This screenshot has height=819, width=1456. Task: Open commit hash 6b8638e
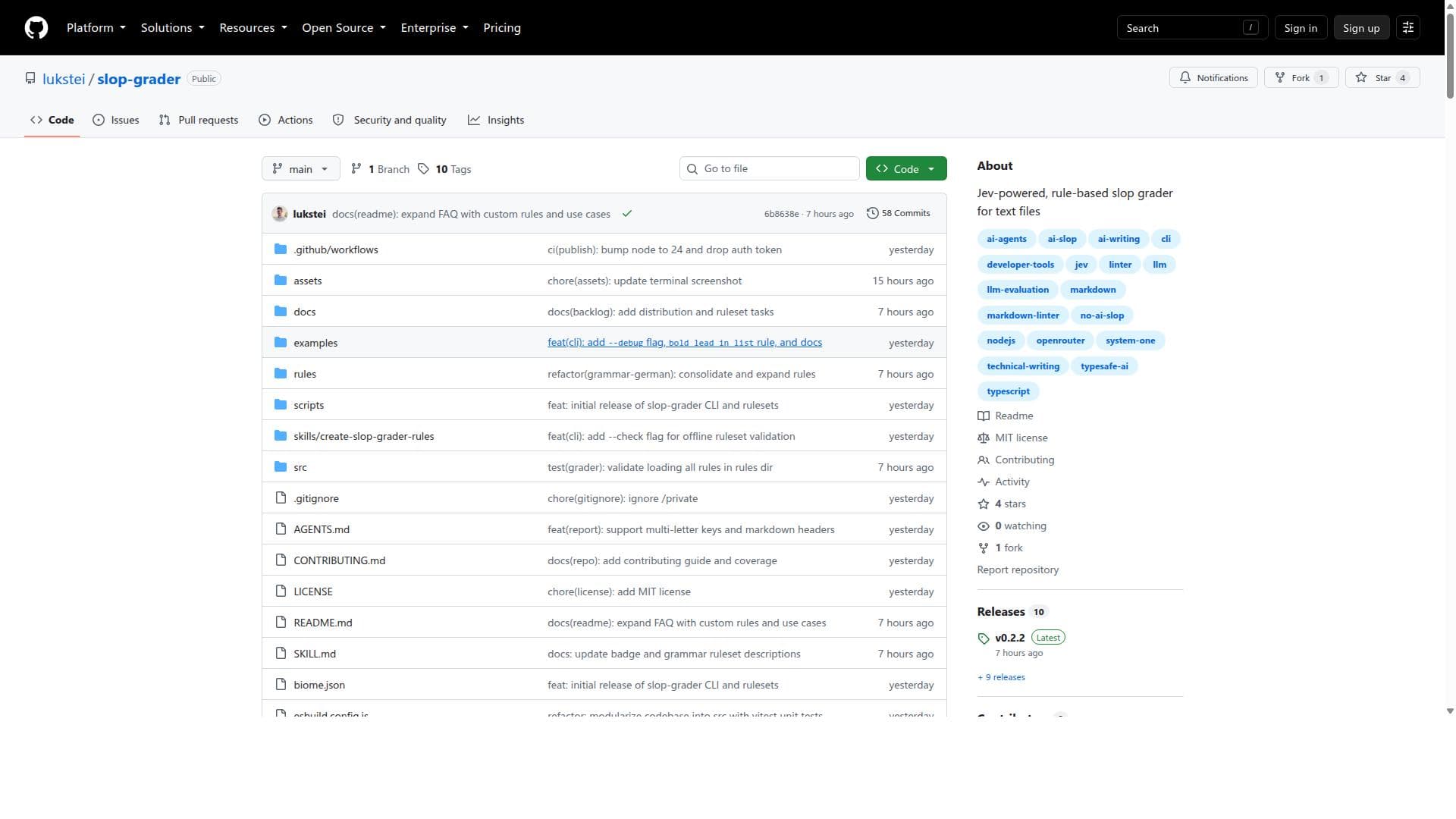pos(781,215)
